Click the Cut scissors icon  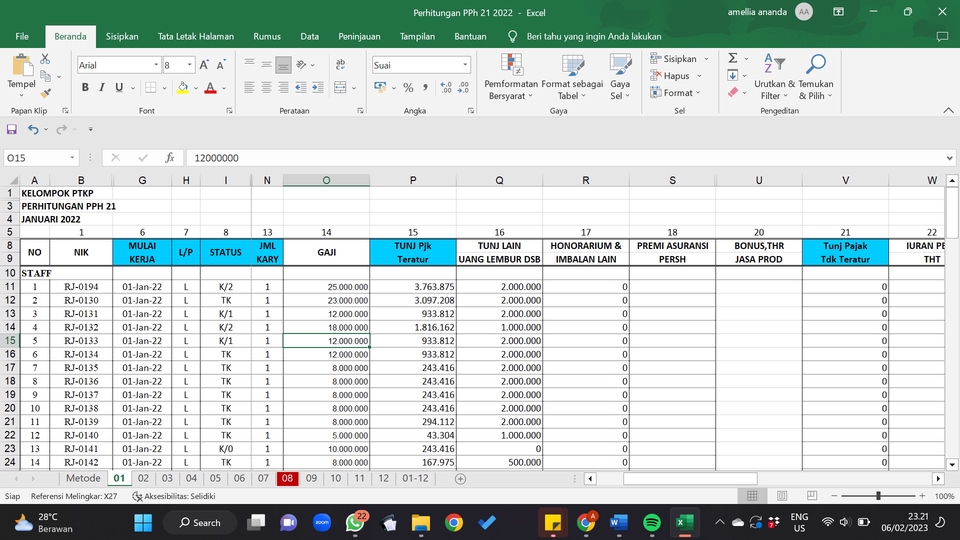[x=45, y=59]
